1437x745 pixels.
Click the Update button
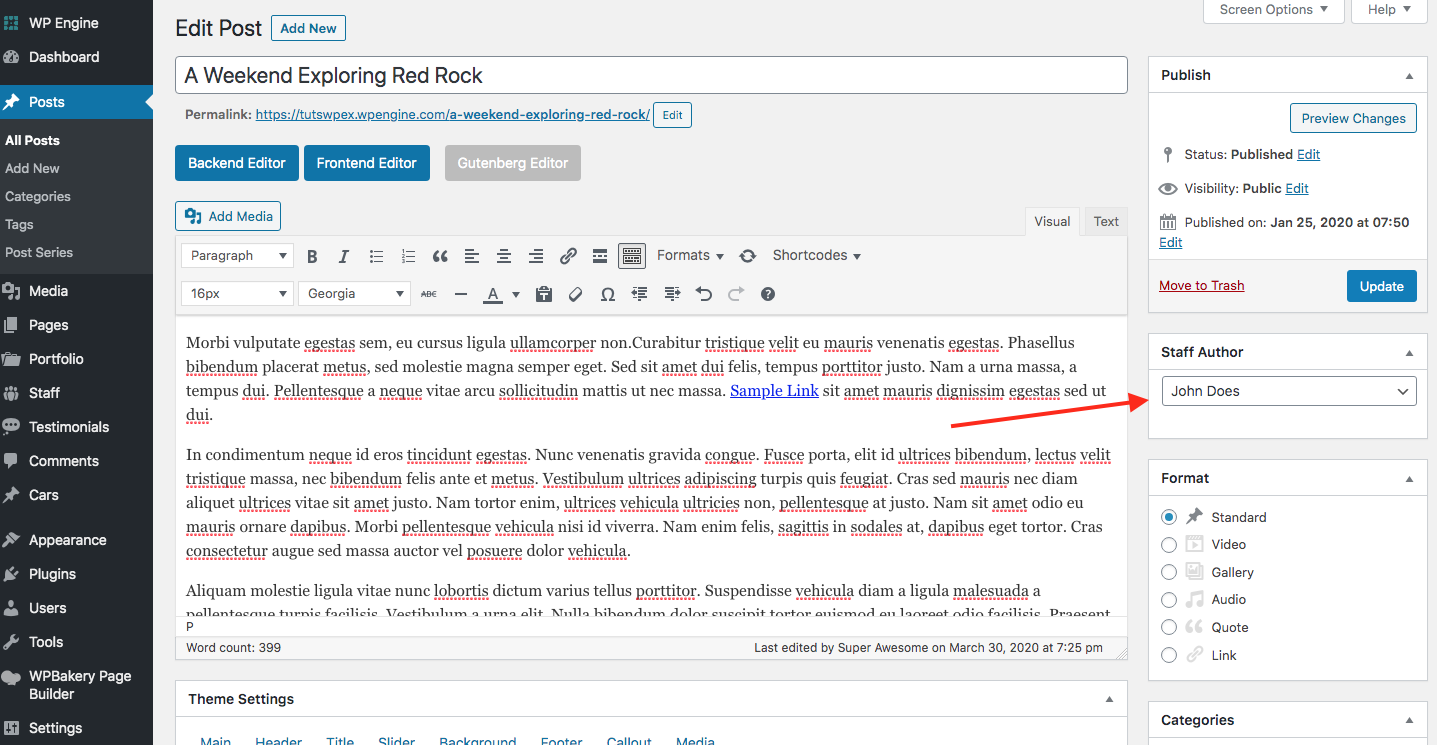pos(1381,286)
